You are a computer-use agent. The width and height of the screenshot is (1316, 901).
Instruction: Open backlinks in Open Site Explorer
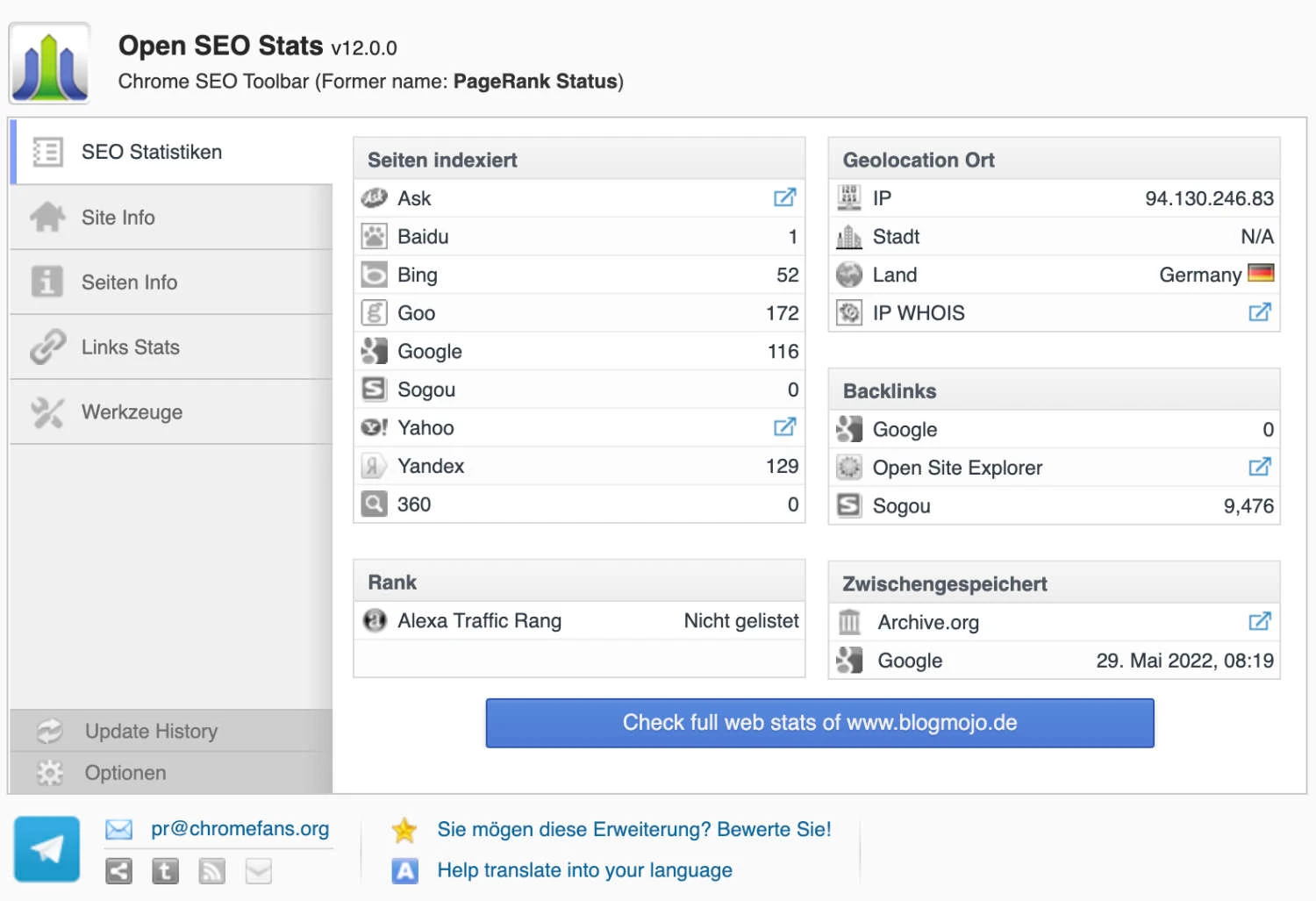tap(1260, 467)
